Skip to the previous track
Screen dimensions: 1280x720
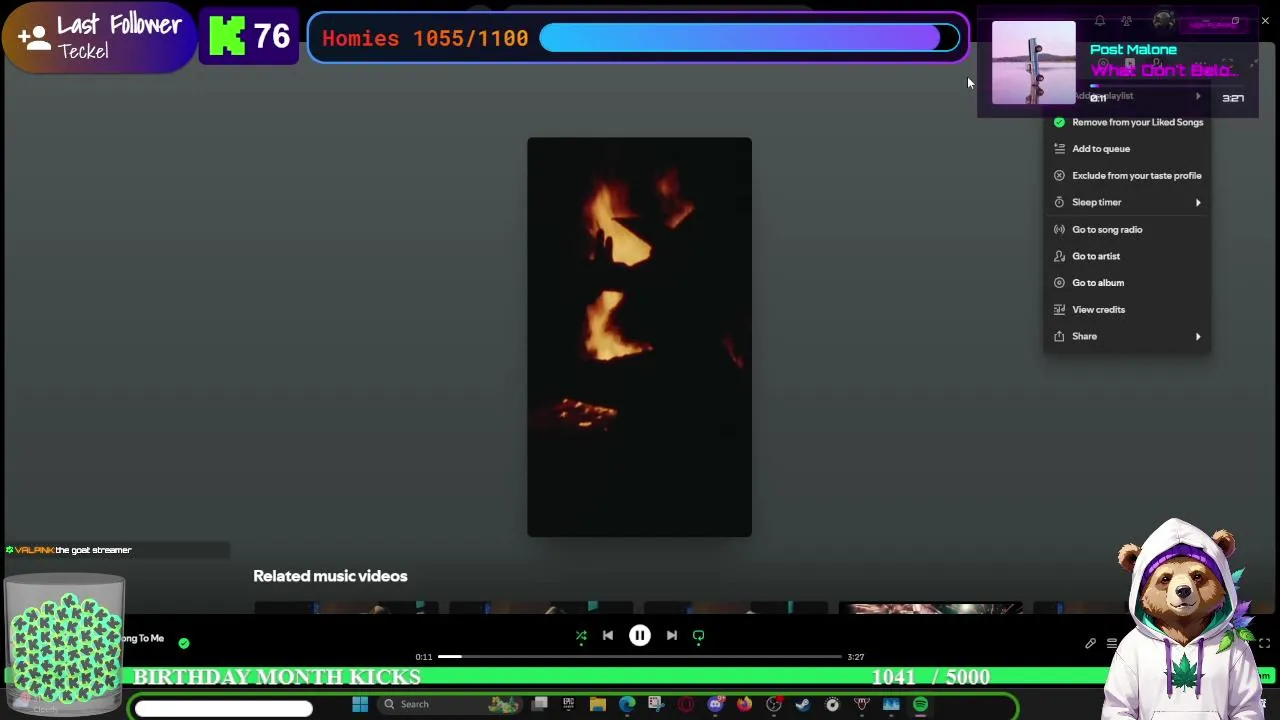[608, 636]
